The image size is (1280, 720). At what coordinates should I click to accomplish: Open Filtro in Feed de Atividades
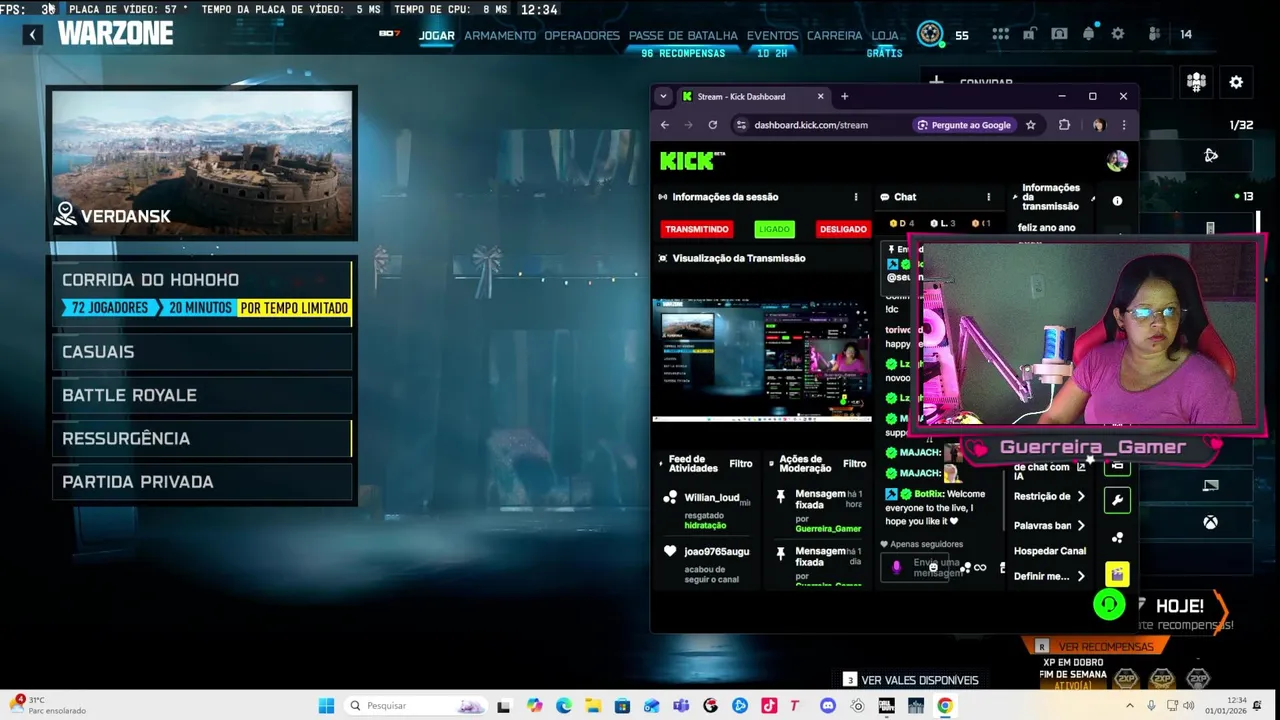(740, 464)
